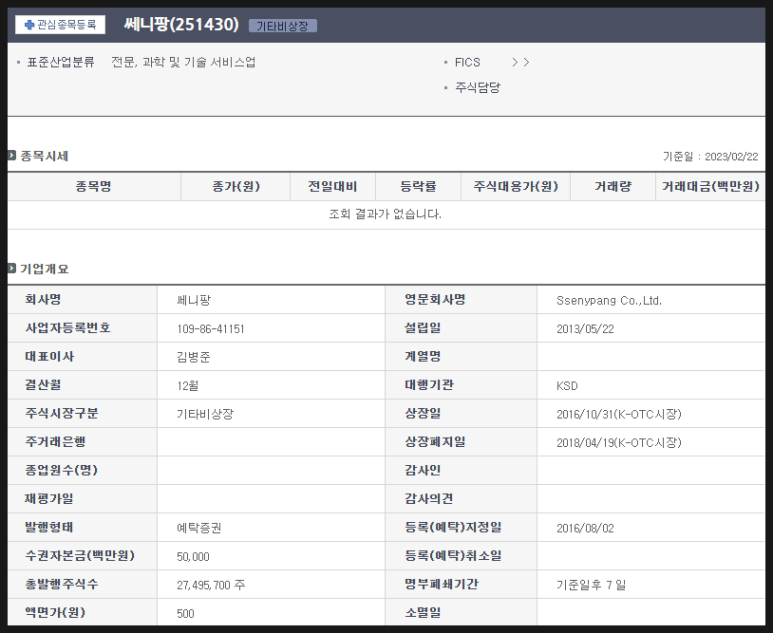
Task: Click the blue plus icon in 관심종목등록
Action: (29, 25)
